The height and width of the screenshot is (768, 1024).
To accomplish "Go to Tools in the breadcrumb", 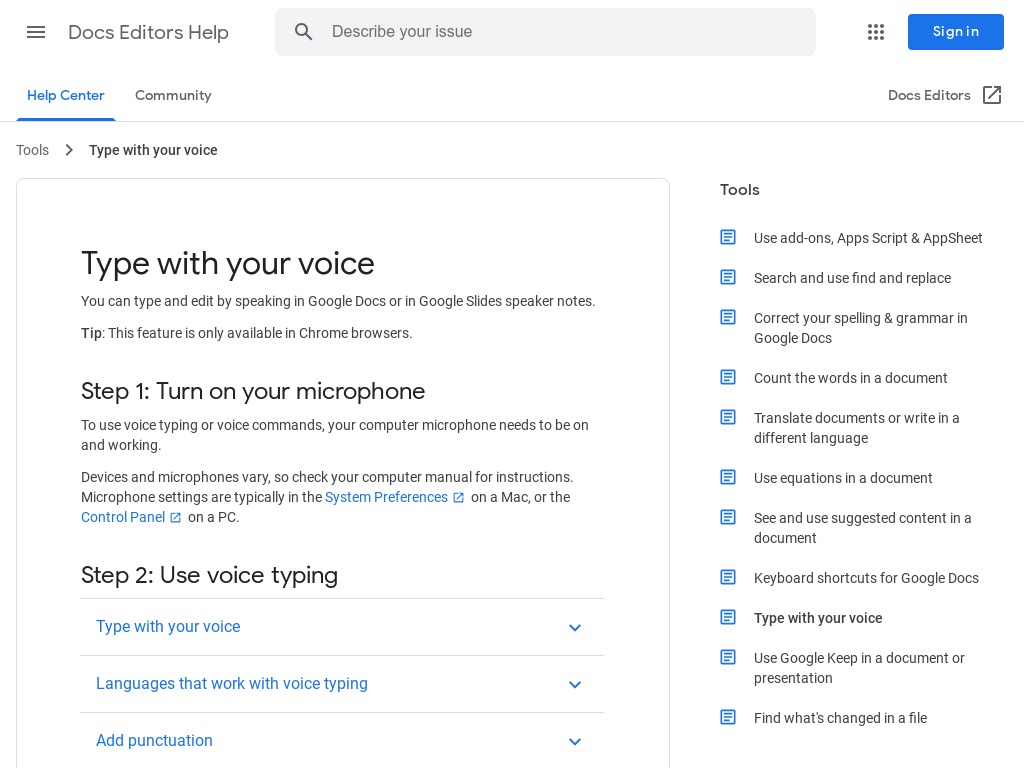I will pyautogui.click(x=33, y=150).
